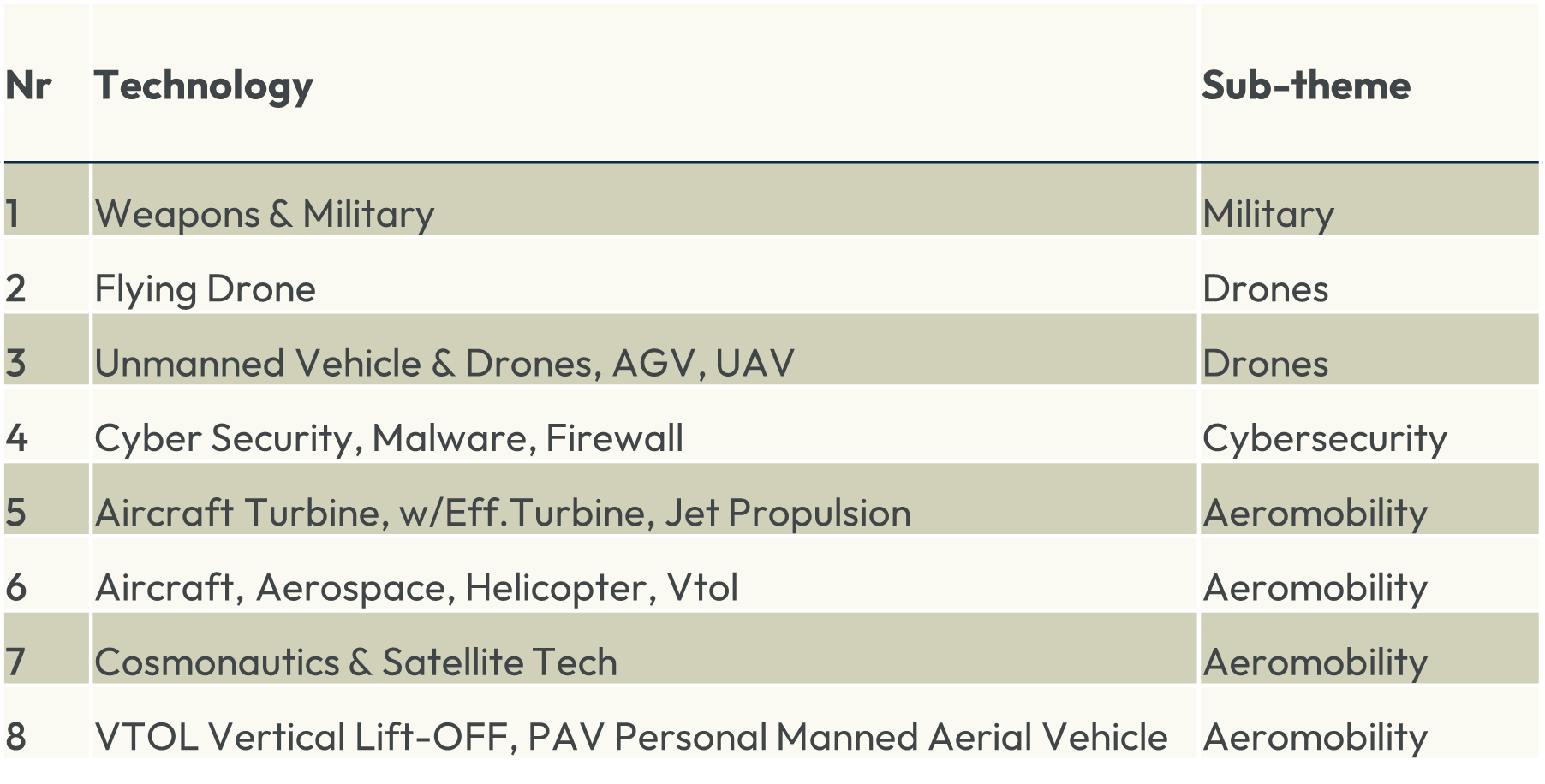Select row number 1 cell
Screen dimensions: 1545x784
[x=13, y=214]
